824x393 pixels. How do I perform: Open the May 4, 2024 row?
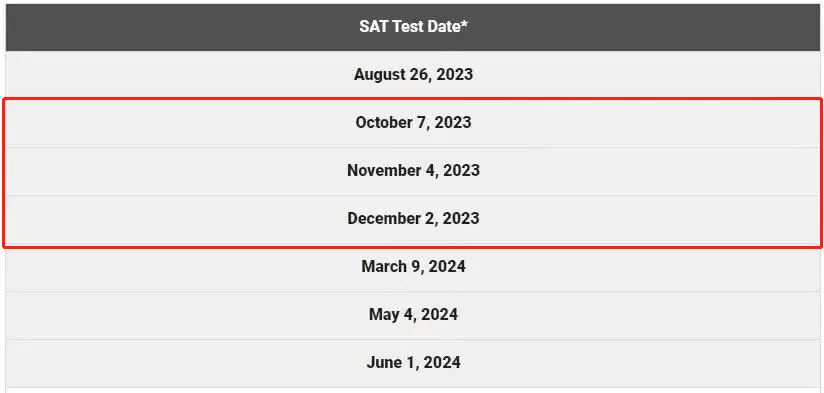(x=413, y=315)
